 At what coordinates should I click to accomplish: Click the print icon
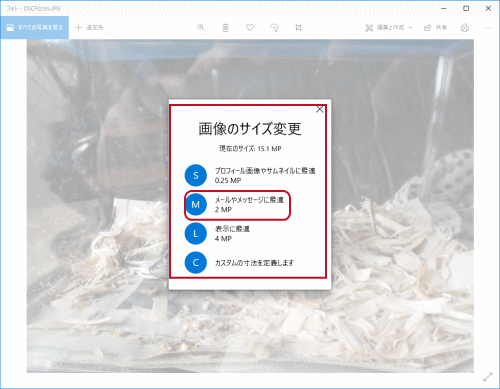click(x=465, y=28)
